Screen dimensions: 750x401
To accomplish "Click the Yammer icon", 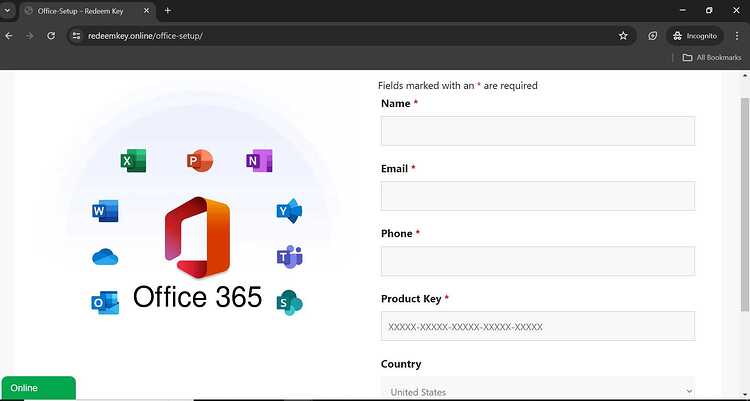I will click(x=289, y=211).
